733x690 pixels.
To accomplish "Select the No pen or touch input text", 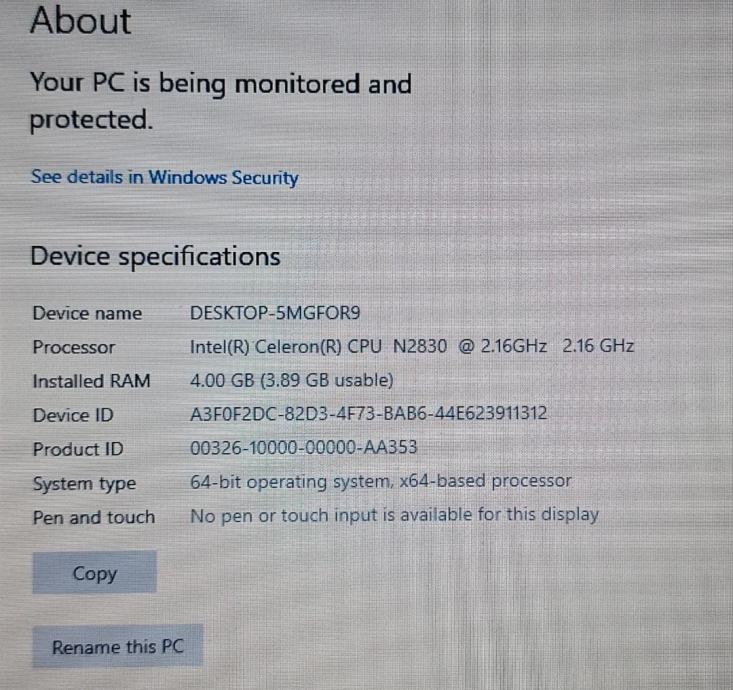I will coord(394,516).
